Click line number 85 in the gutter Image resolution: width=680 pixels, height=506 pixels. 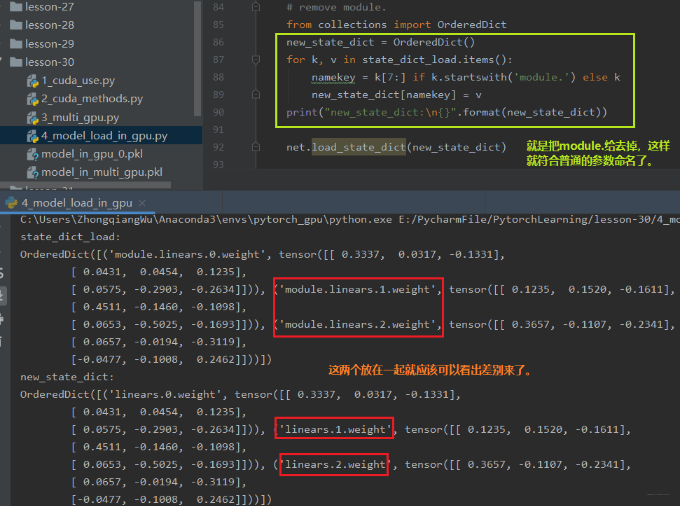pos(219,25)
